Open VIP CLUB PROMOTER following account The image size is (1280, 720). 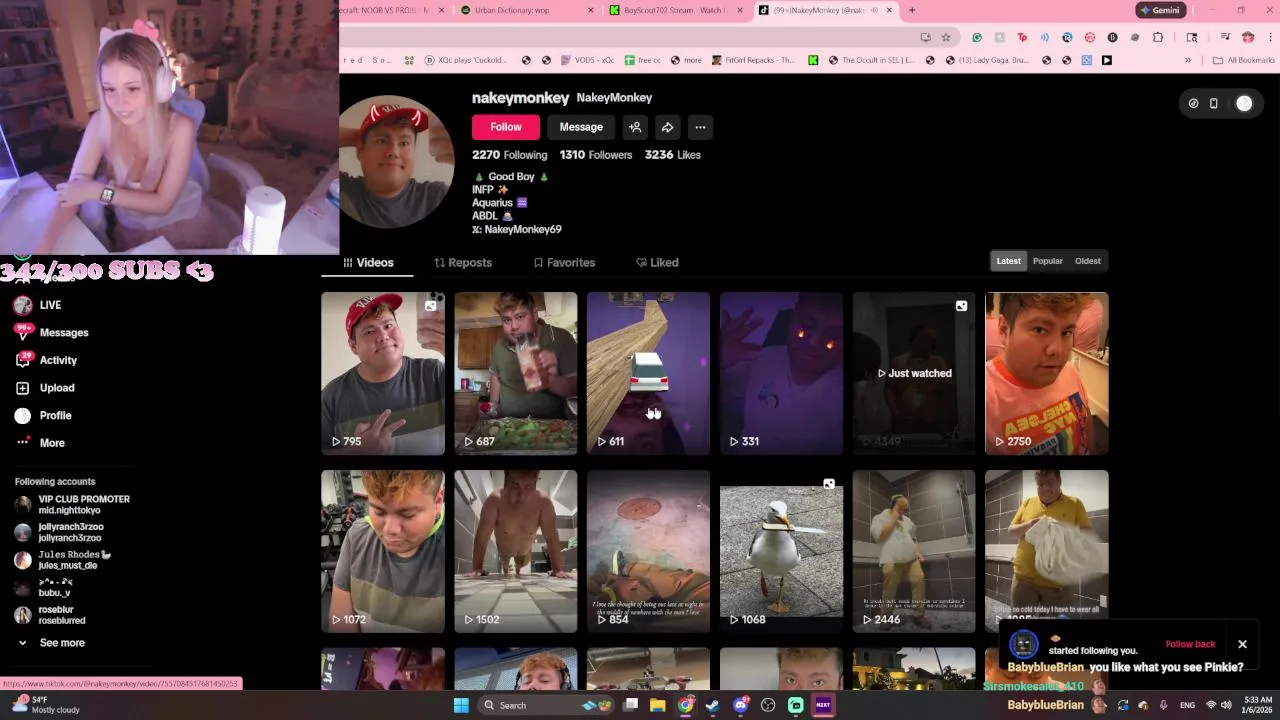(x=73, y=504)
